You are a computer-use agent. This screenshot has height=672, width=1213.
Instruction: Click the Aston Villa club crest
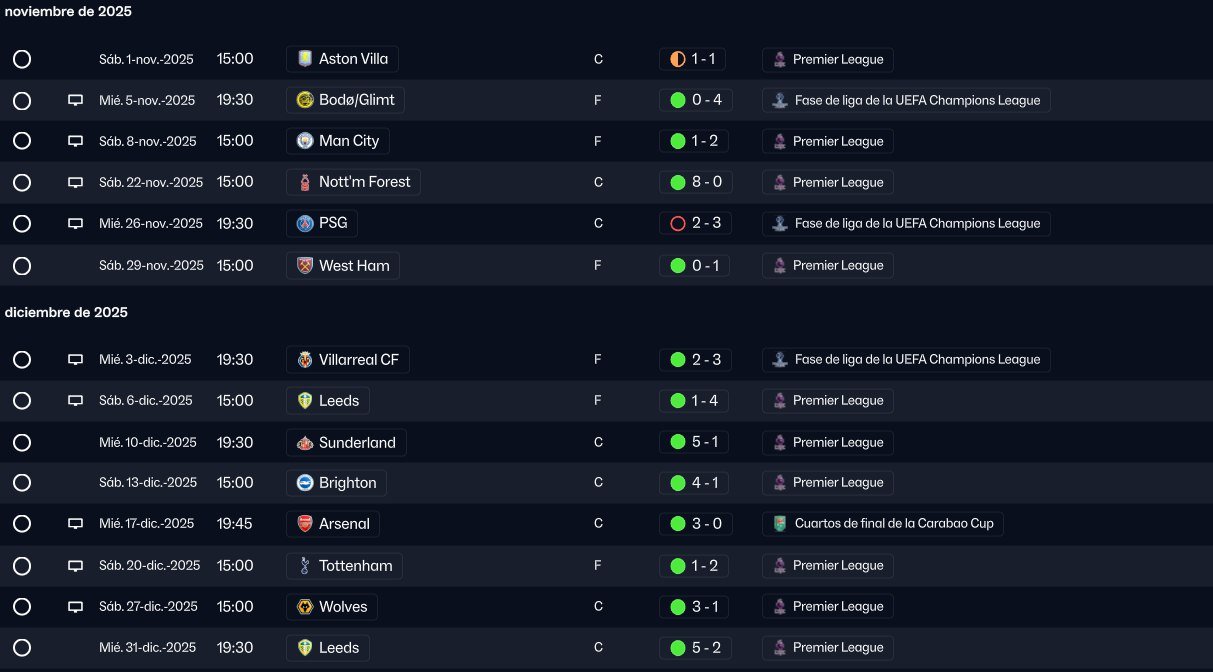coord(305,59)
